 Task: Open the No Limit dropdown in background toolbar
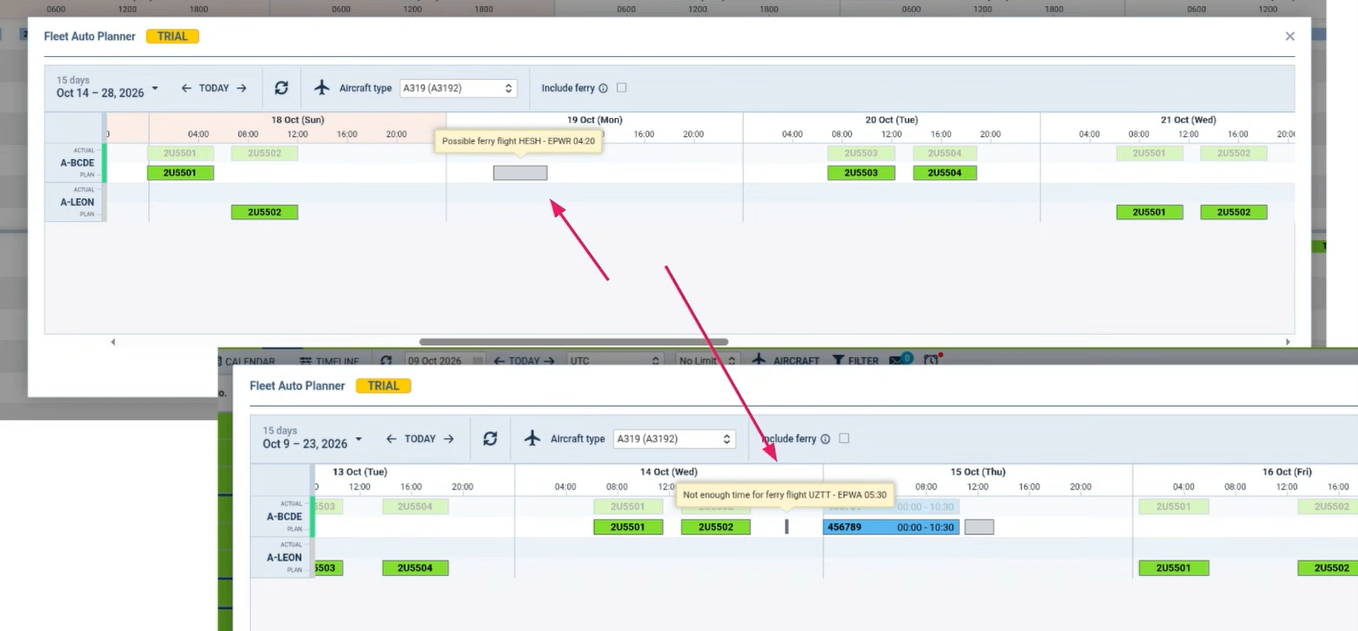pos(706,360)
